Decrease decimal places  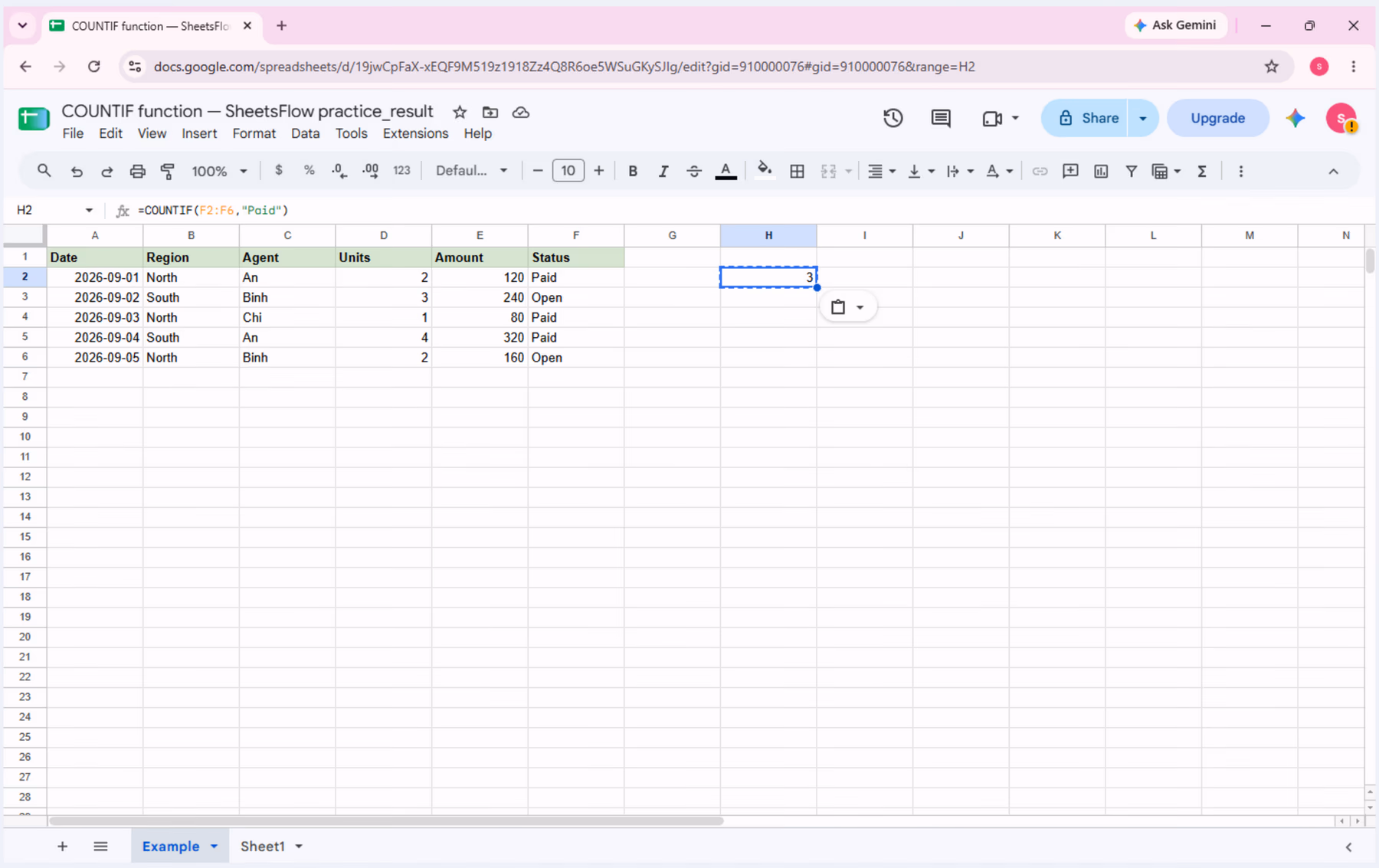[339, 171]
